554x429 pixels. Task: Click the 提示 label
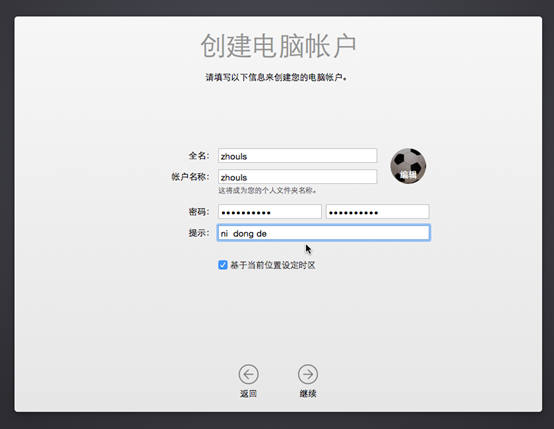pyautogui.click(x=199, y=233)
